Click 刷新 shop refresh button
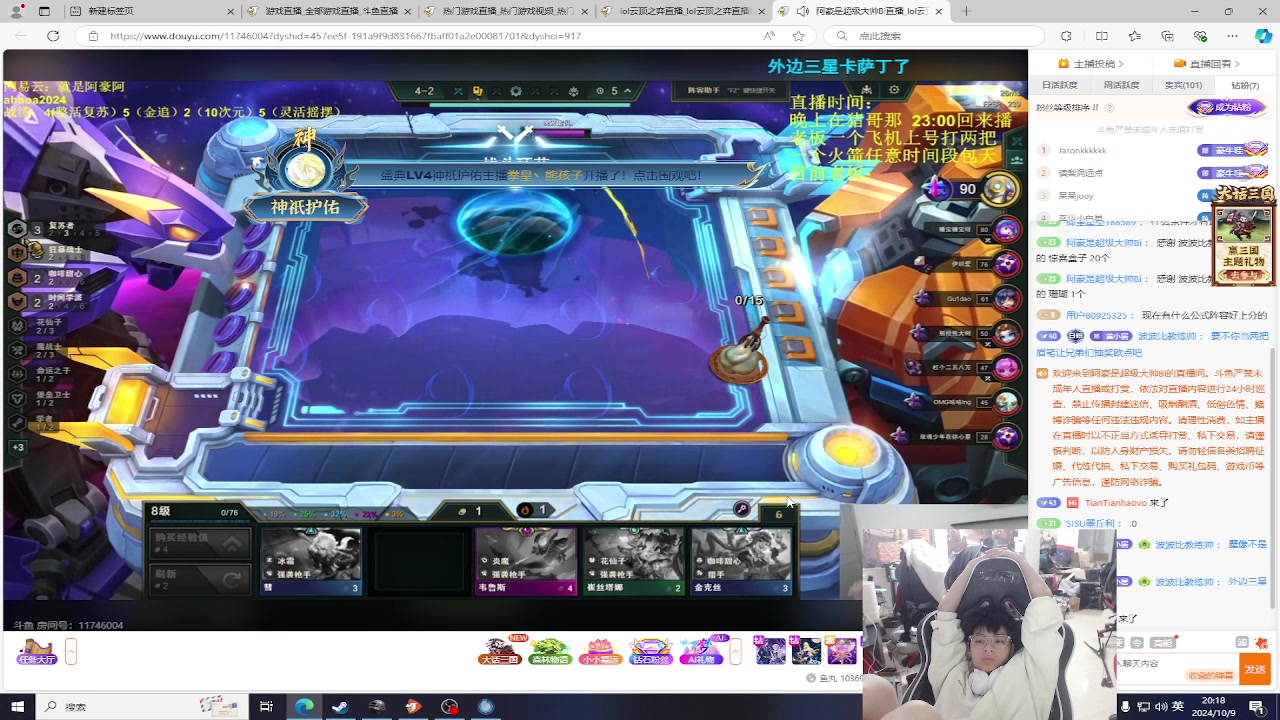Screen dimensions: 1280x720 pos(198,578)
